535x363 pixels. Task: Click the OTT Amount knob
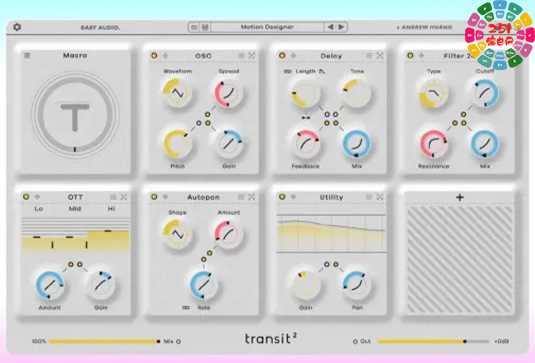point(49,285)
